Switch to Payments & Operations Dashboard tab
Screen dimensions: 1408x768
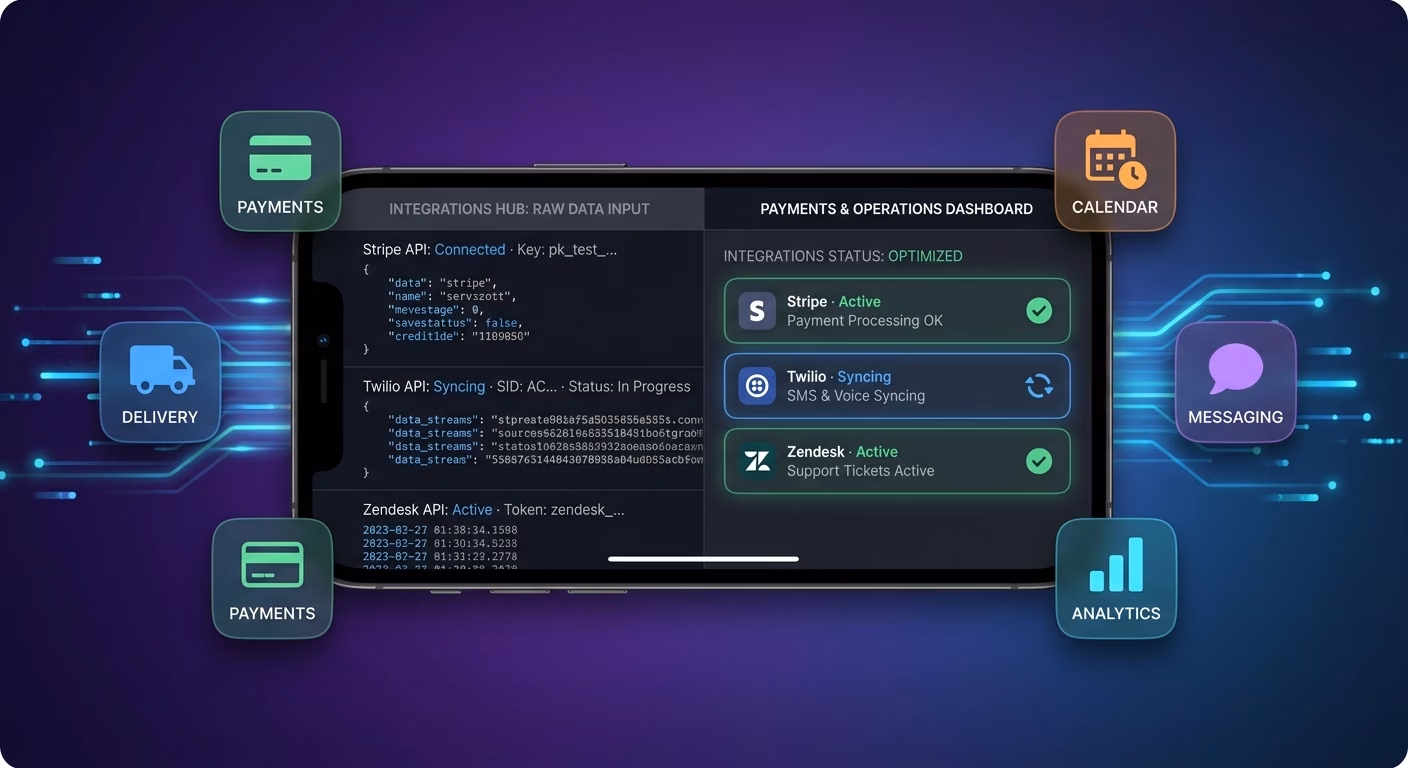[x=896, y=209]
